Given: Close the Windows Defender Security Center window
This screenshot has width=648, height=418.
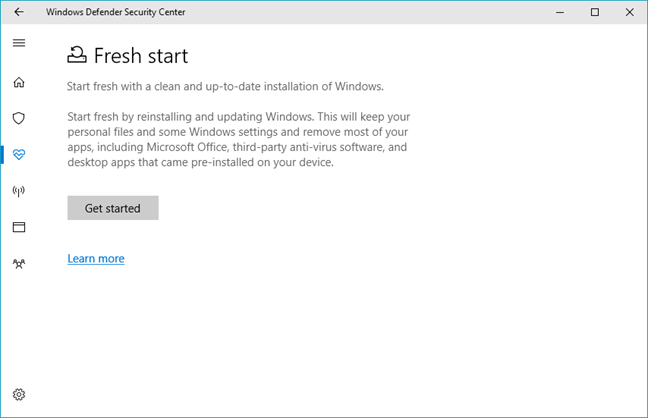Looking at the screenshot, I should tap(629, 12).
